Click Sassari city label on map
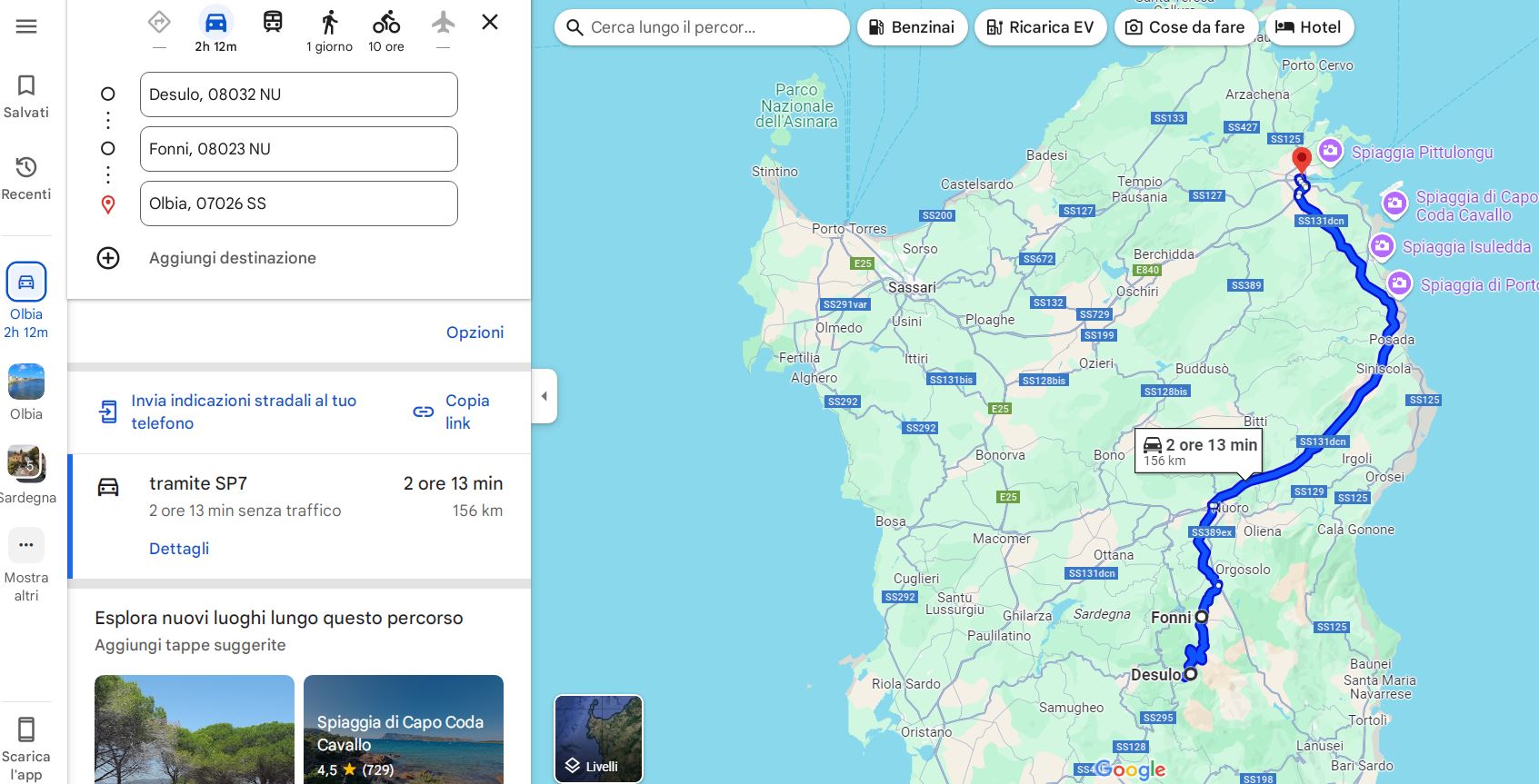Screen dimensions: 1539x784 coord(912,287)
